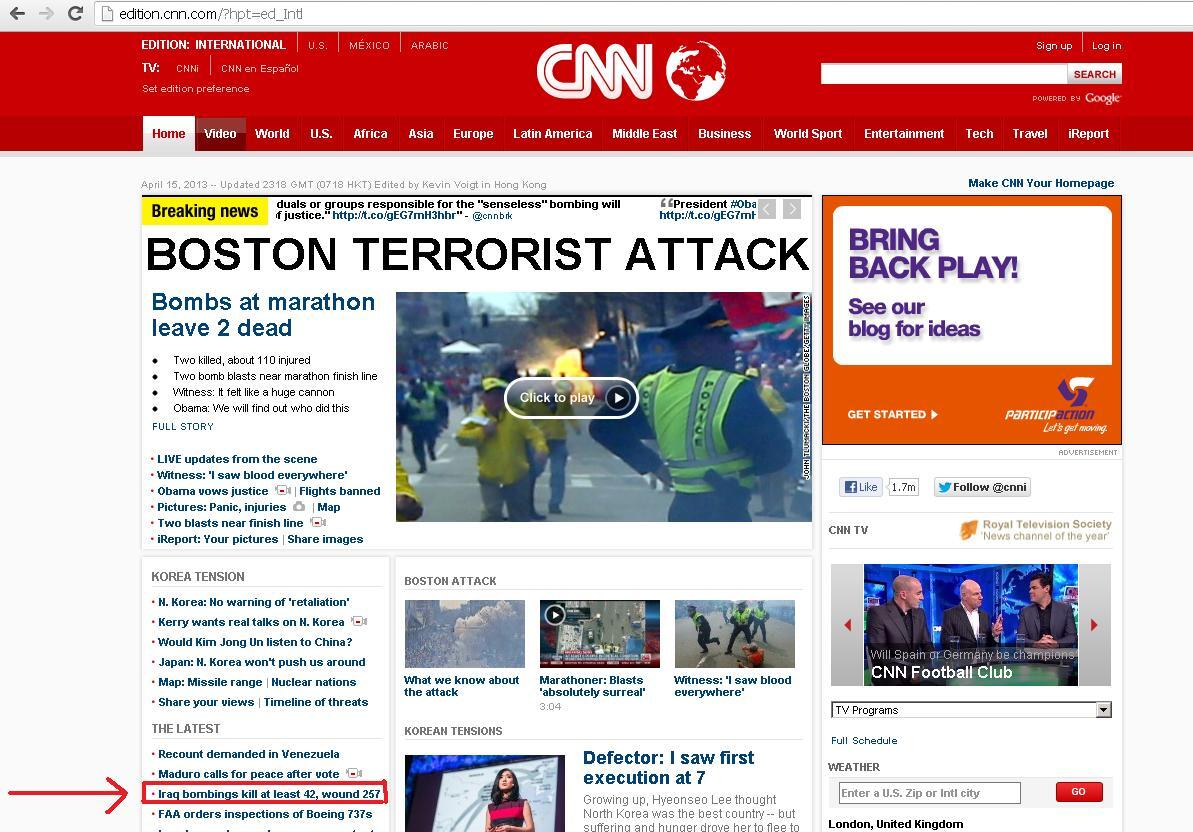
Task: Open the Video tab
Action: 220,134
